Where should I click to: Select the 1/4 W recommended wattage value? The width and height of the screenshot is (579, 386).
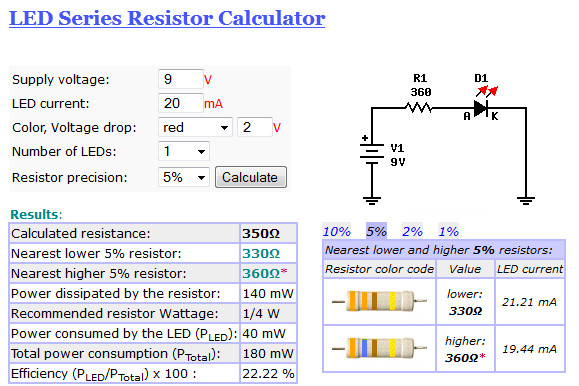[x=261, y=314]
